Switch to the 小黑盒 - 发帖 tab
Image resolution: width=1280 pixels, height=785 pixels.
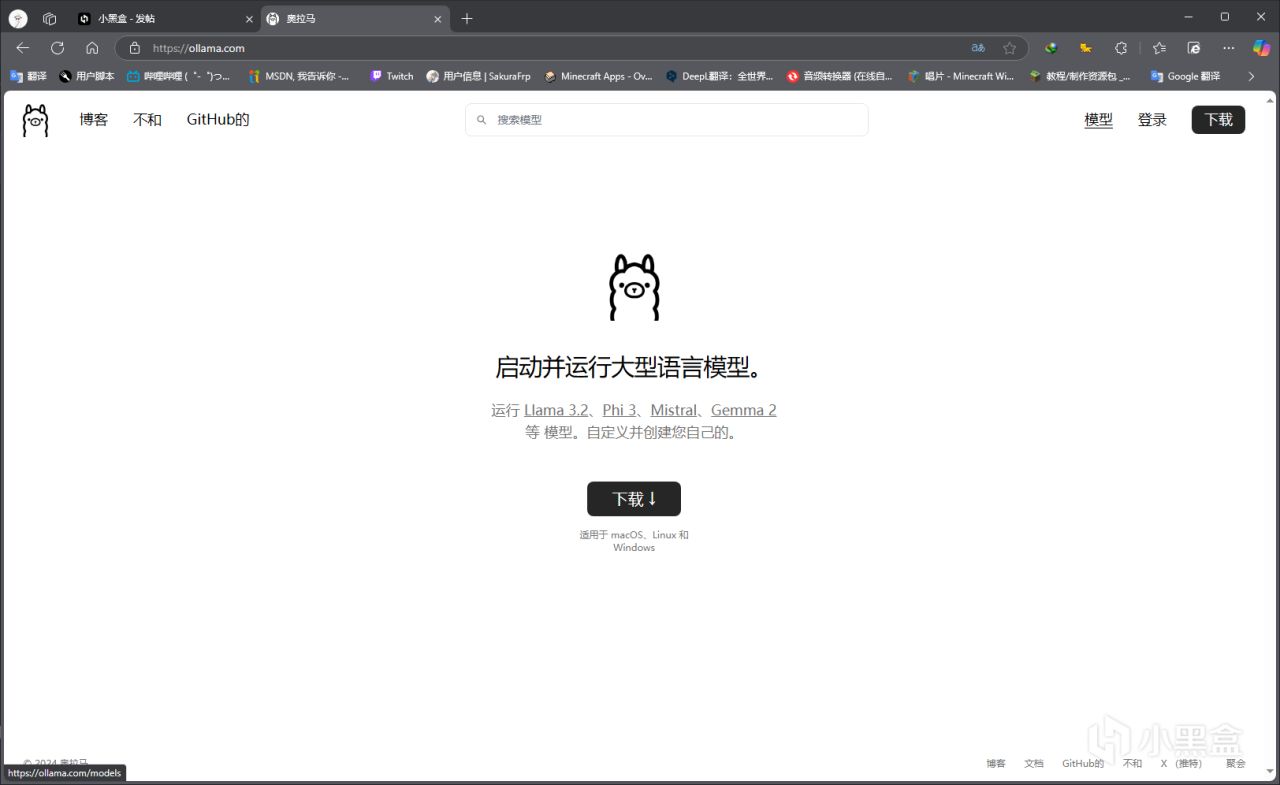coord(163,18)
